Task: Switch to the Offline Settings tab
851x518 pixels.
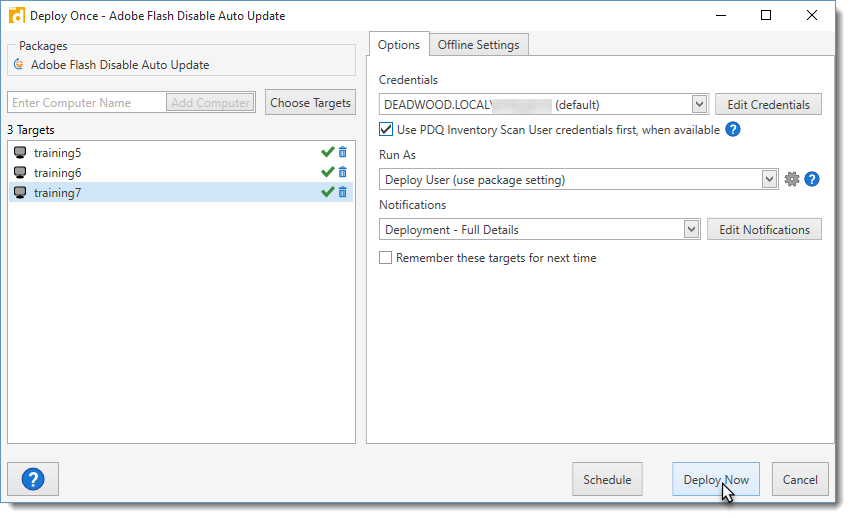Action: [x=478, y=45]
